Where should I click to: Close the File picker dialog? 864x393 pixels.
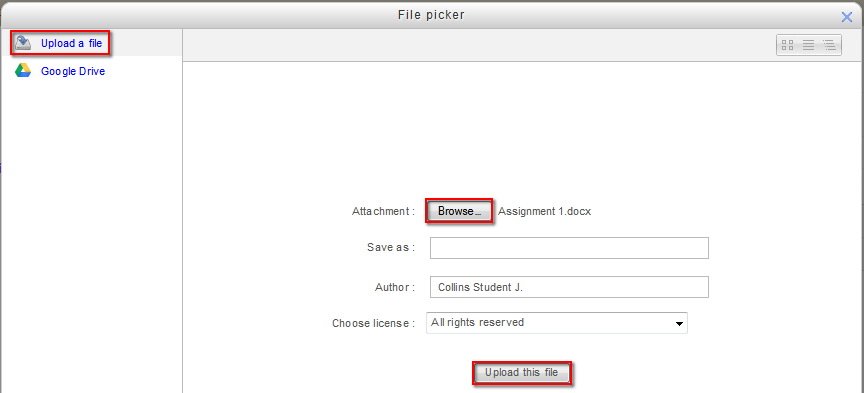point(847,17)
